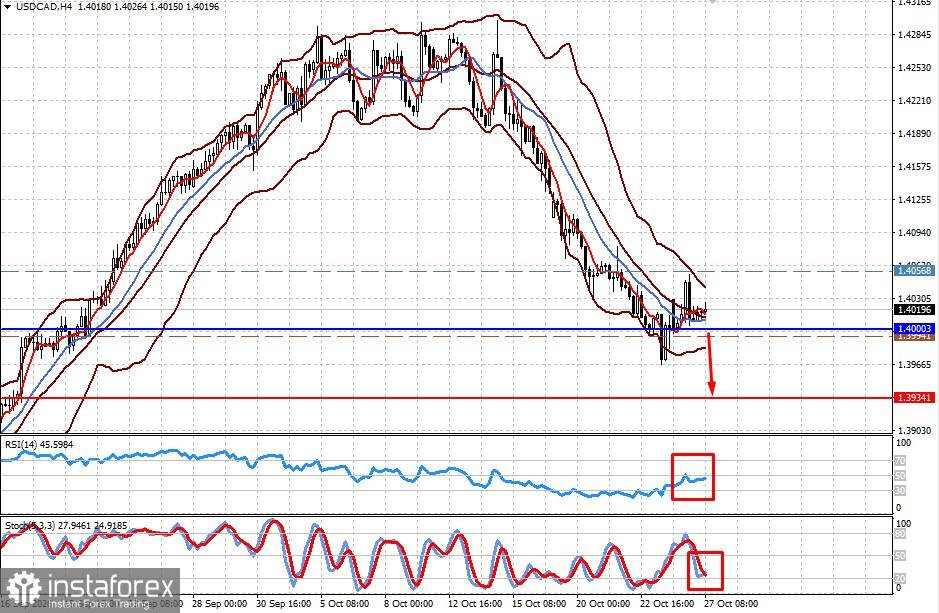Select the red box on Stochastic panel
The width and height of the screenshot is (939, 613).
coord(705,570)
